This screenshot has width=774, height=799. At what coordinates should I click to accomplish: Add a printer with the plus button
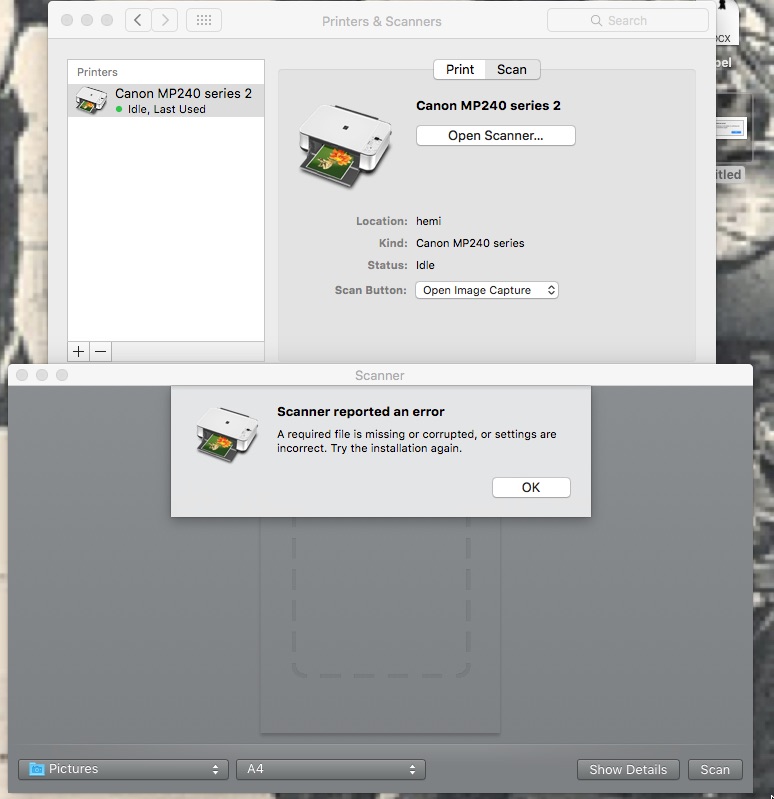point(78,352)
